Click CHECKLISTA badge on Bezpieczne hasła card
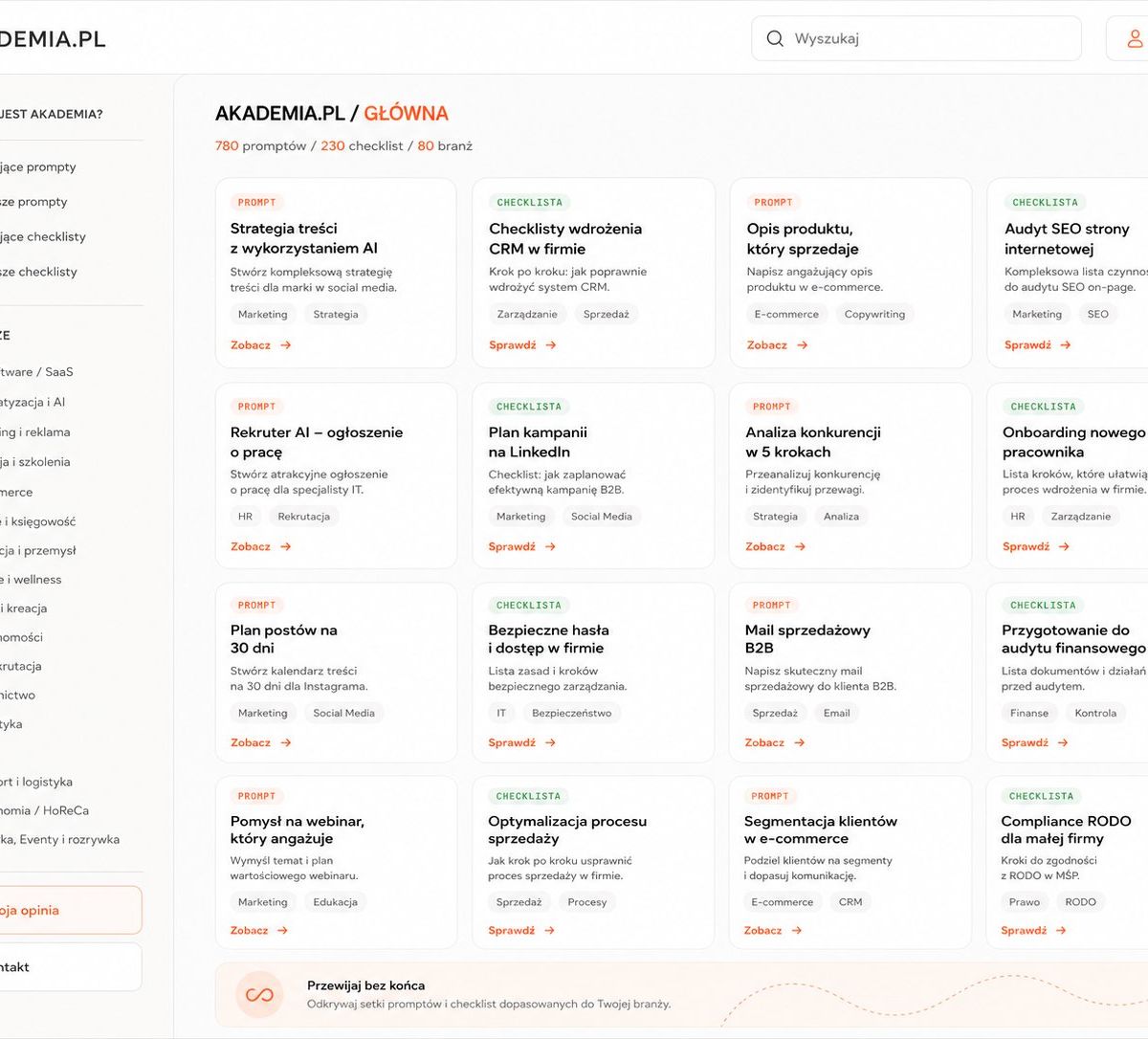 point(529,606)
